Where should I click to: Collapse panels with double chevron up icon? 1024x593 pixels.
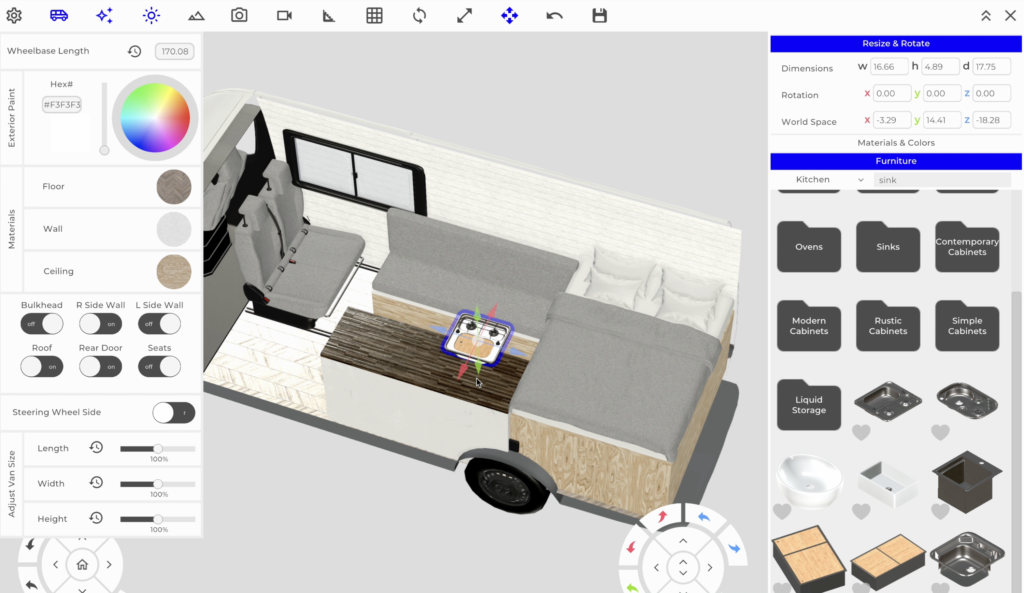pyautogui.click(x=985, y=16)
